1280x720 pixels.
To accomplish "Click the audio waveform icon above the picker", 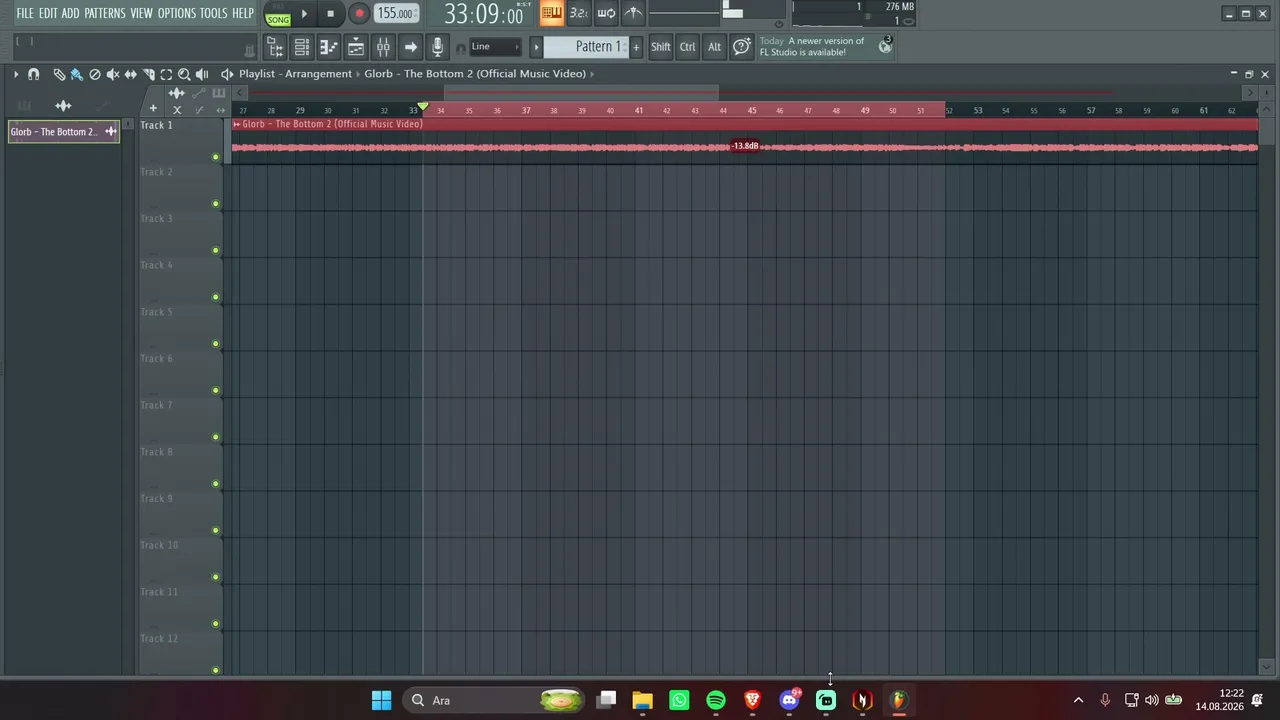I will (63, 106).
